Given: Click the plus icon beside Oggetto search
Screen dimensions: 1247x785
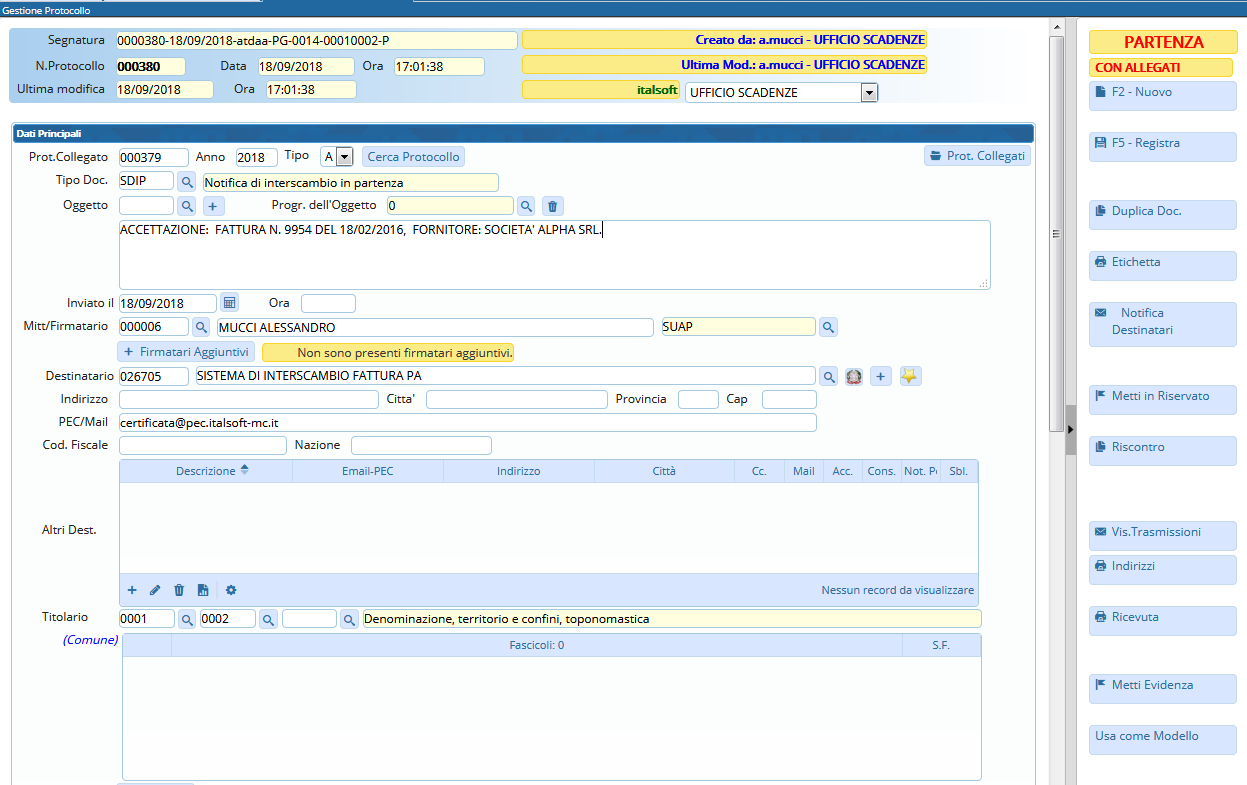Looking at the screenshot, I should coord(213,206).
